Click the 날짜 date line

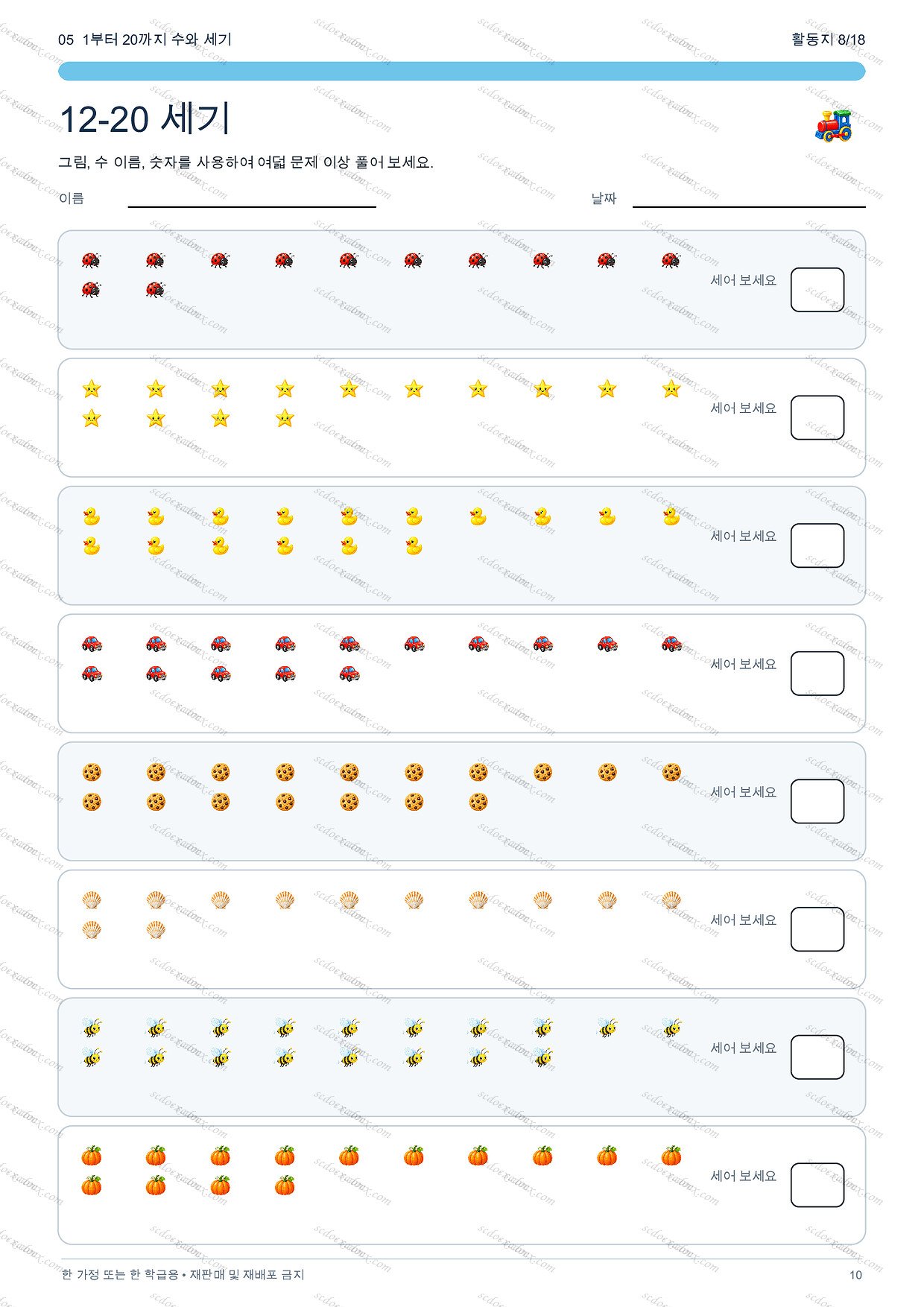(x=749, y=206)
